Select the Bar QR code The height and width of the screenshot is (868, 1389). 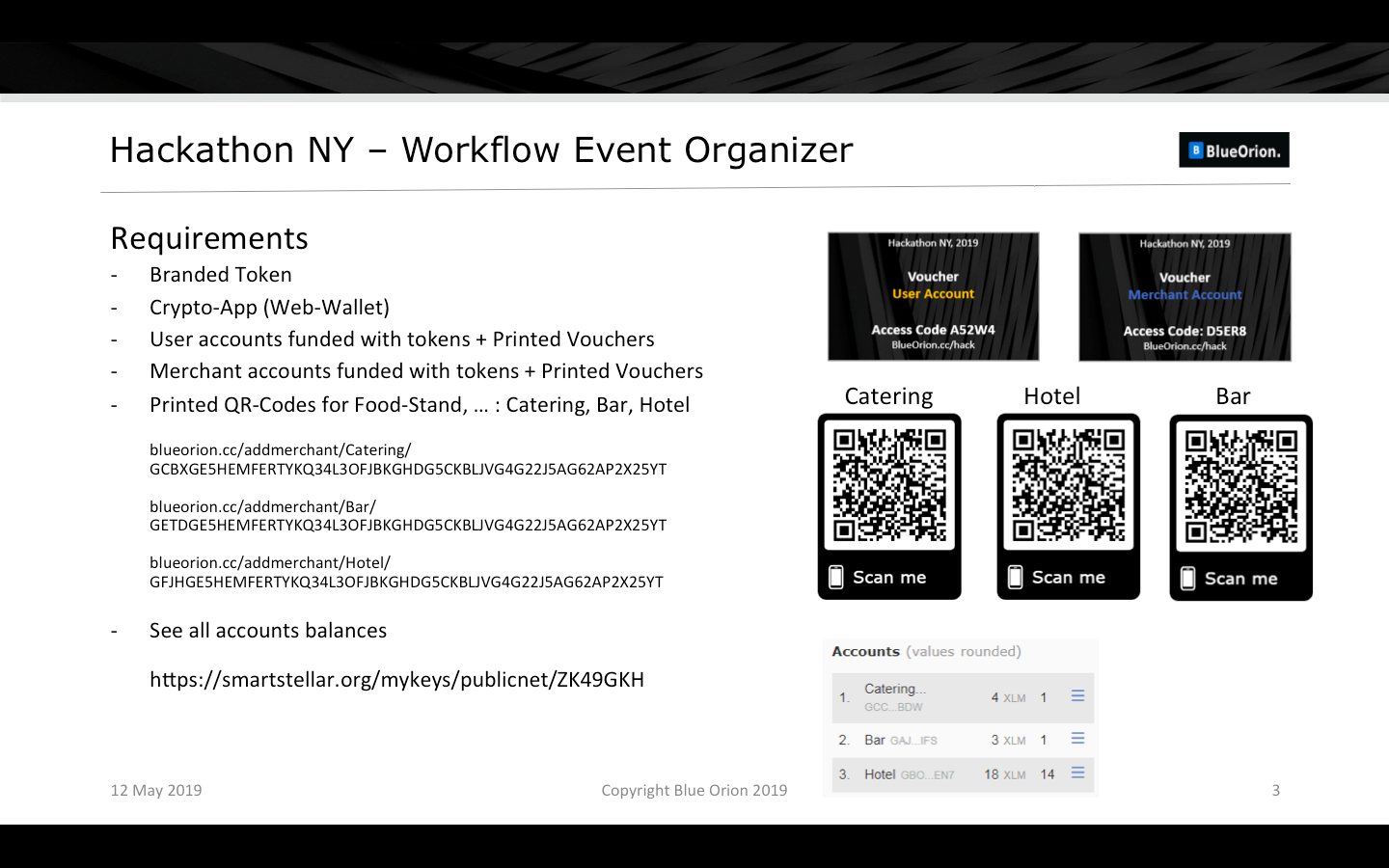coord(1241,485)
